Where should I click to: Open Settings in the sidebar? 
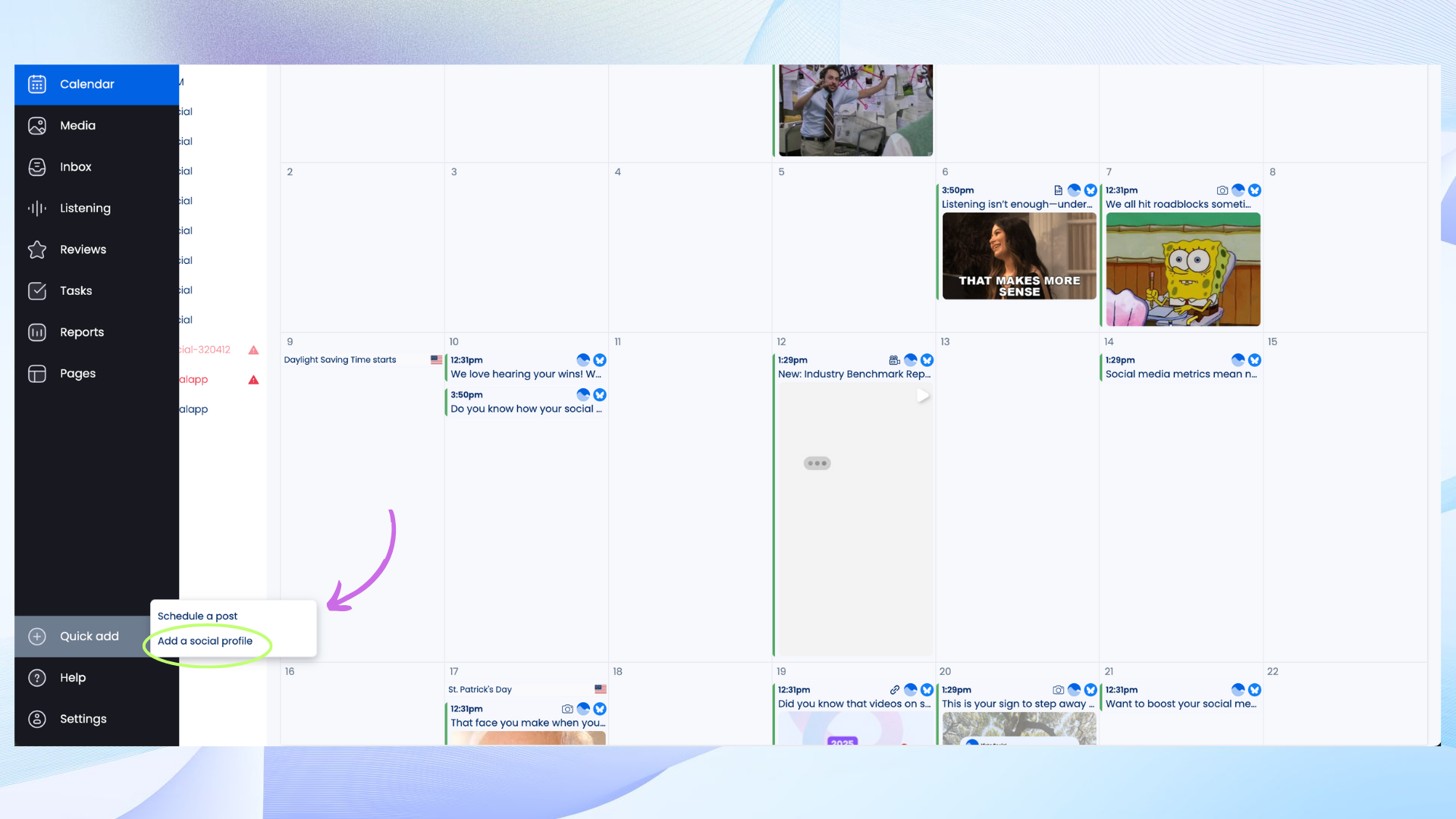(83, 719)
